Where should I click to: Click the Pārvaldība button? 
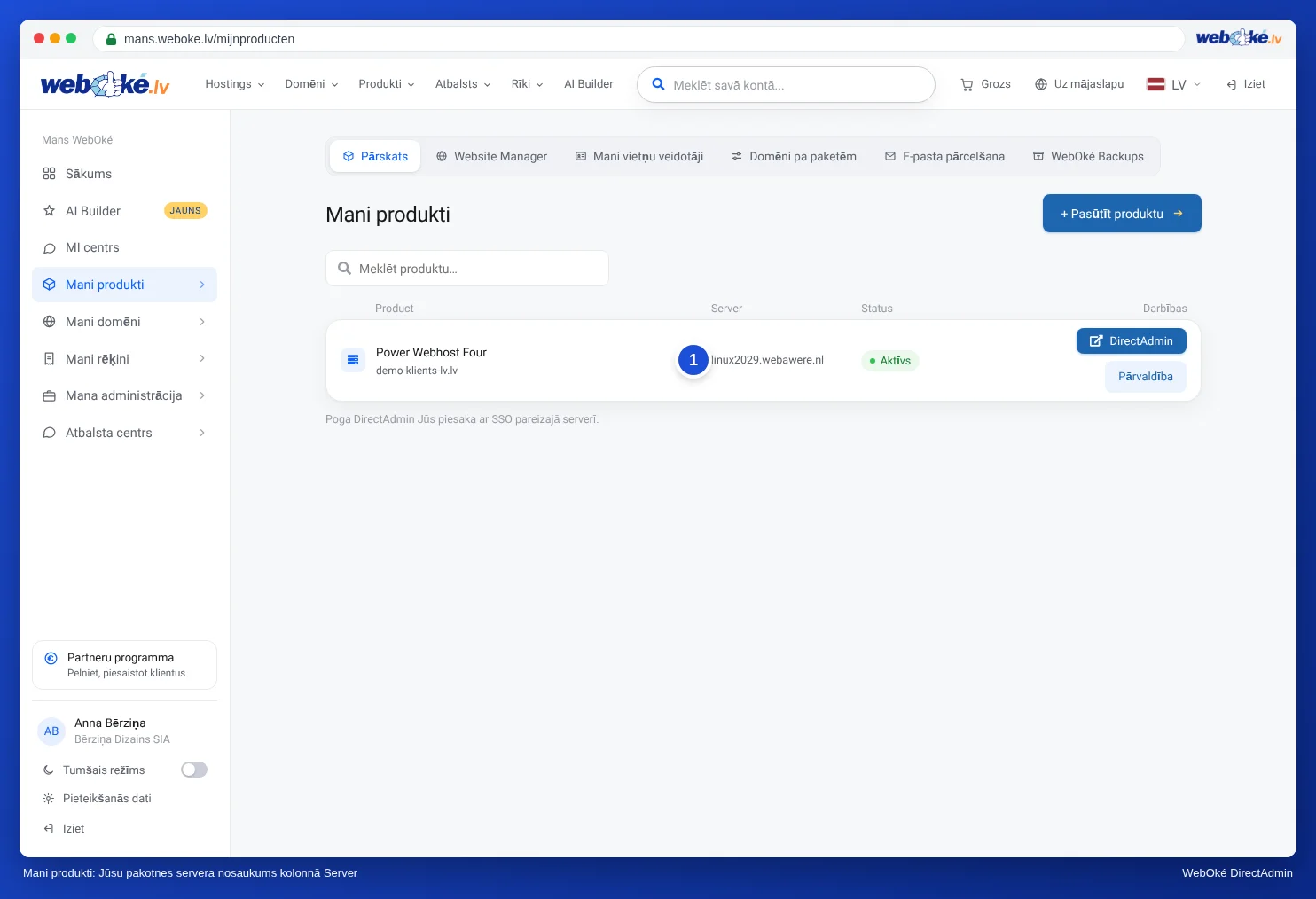point(1146,377)
